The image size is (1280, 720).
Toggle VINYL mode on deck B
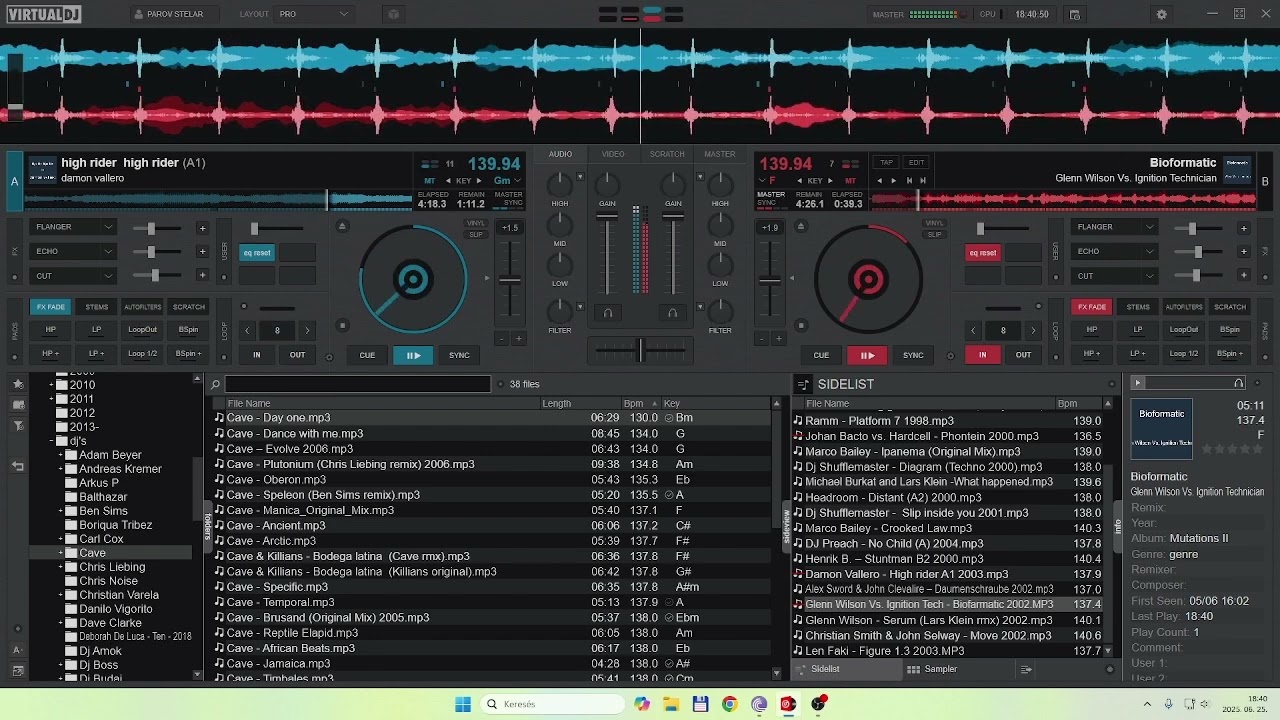pos(934,223)
